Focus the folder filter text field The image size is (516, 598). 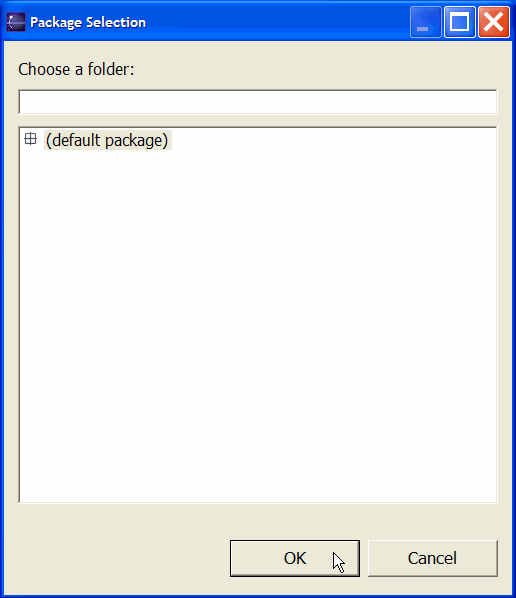258,102
